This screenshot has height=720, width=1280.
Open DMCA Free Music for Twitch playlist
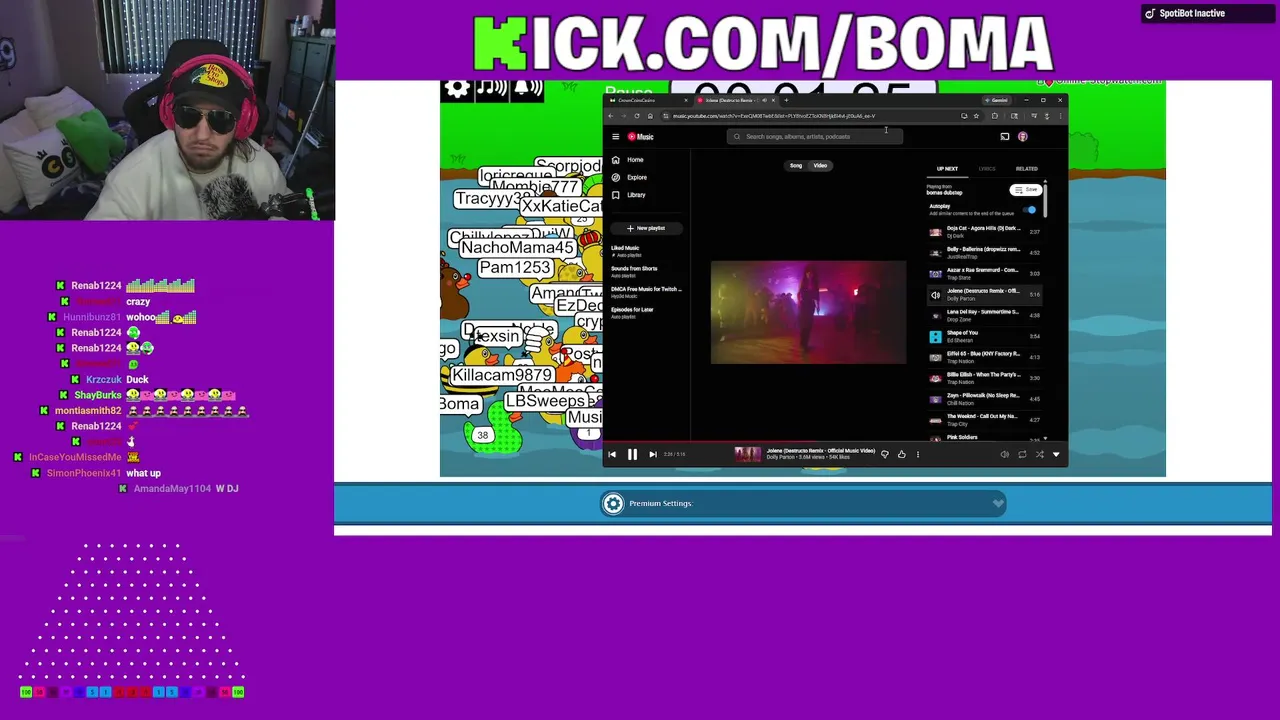[x=646, y=292]
